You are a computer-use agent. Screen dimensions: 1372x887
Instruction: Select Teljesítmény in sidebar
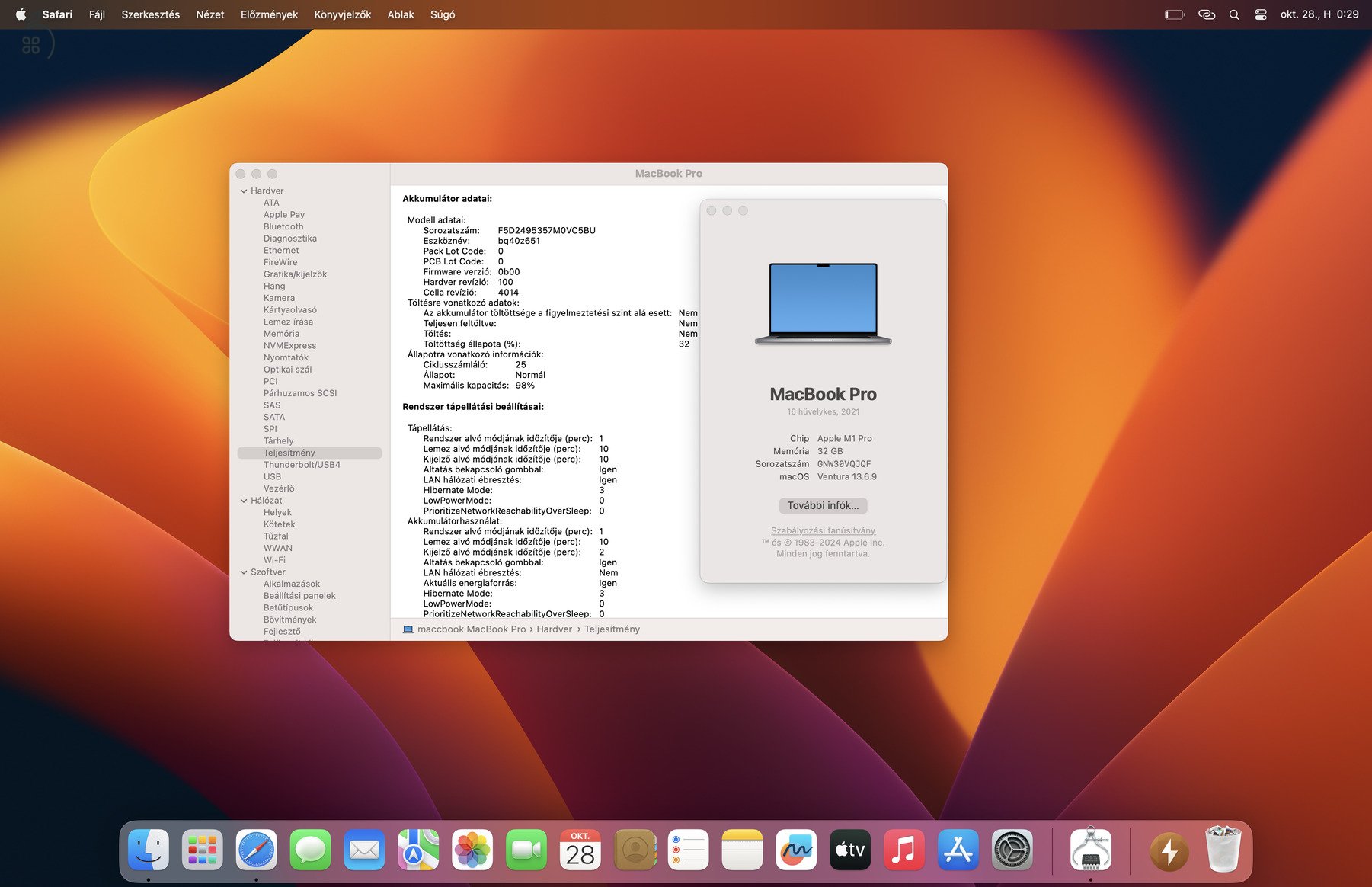point(309,453)
